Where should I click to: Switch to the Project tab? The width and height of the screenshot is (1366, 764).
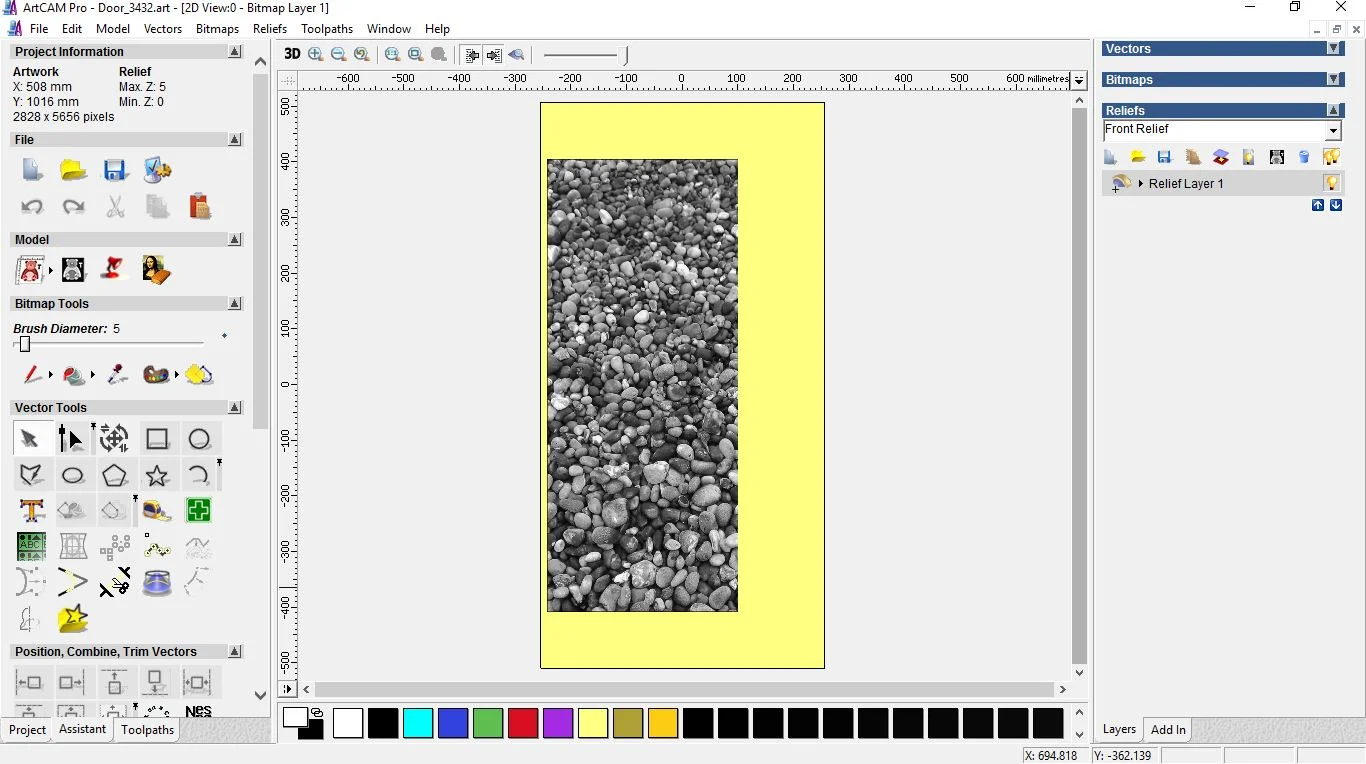pos(27,730)
